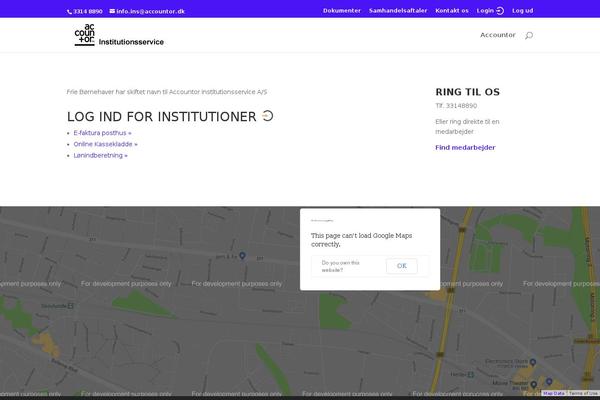
Task: Click the Accountor Institutionsservice logo
Action: point(119,35)
